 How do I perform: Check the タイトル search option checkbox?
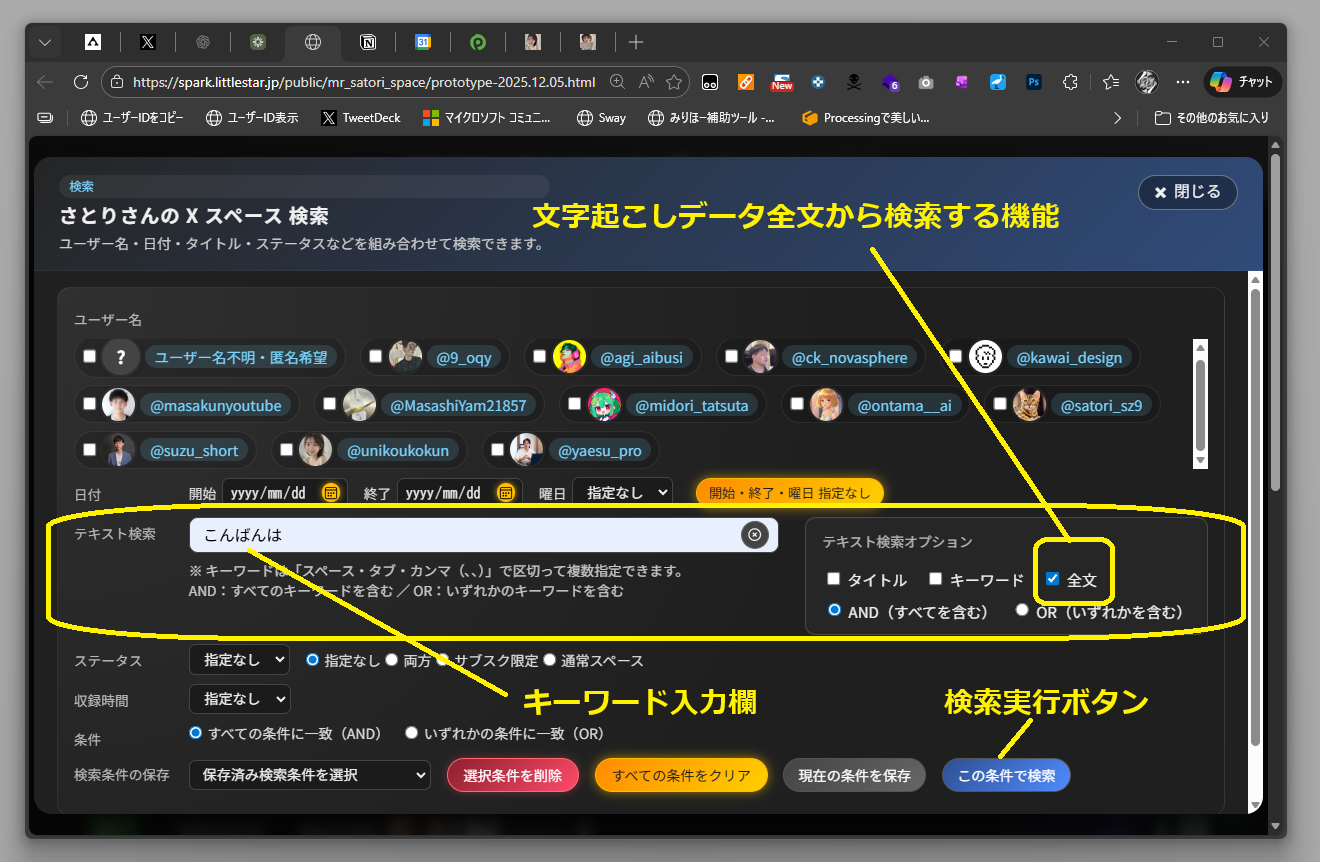[x=833, y=578]
